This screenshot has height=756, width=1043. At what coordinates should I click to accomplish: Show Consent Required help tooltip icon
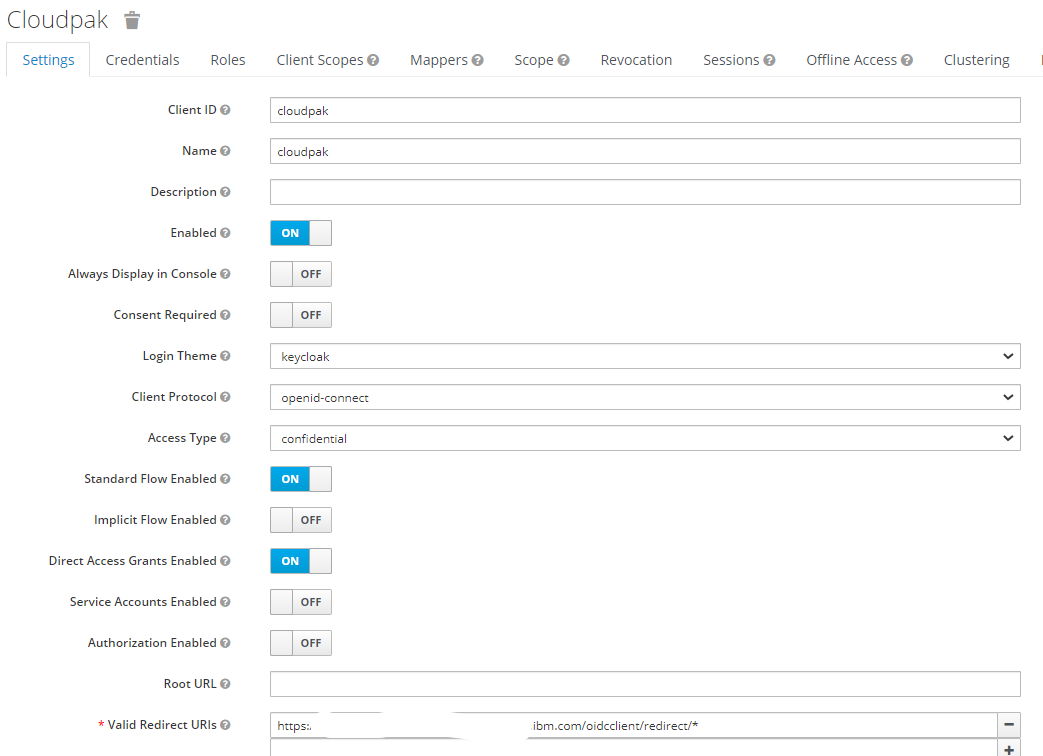coord(225,315)
